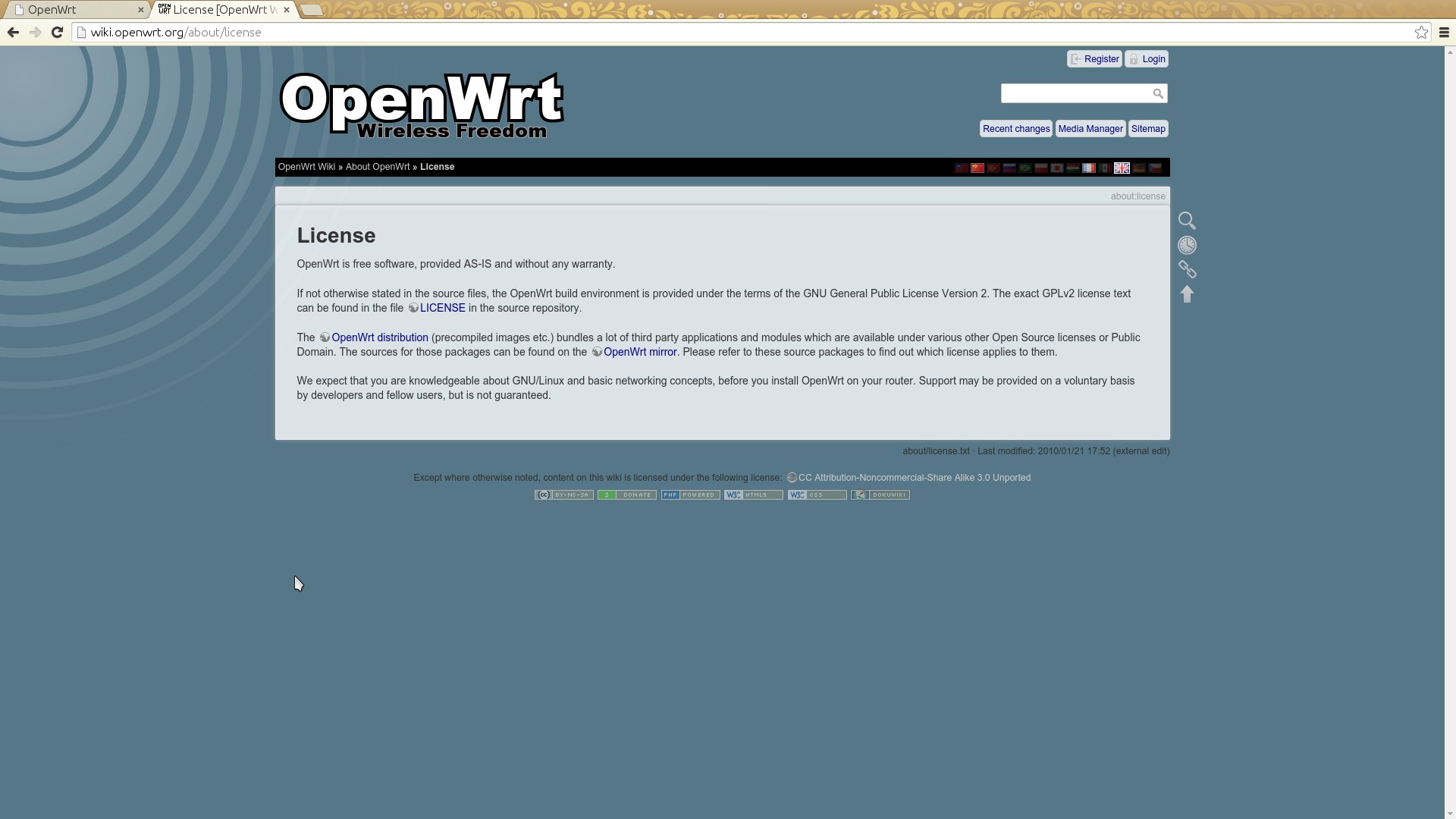This screenshot has width=1456, height=819.
Task: Select the Mexico flag language
Action: 1105,168
